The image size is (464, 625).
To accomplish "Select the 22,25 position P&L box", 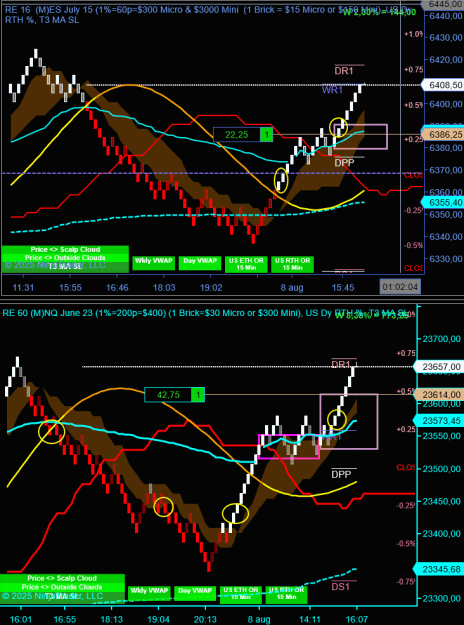I will [x=237, y=135].
